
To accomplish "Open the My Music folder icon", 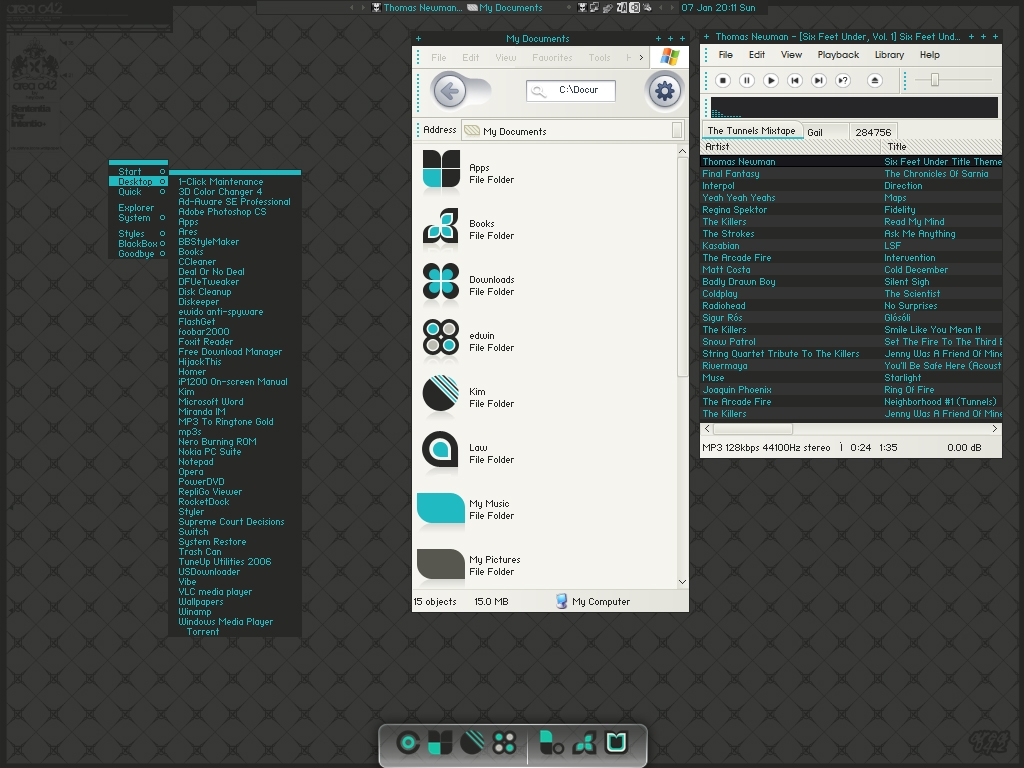I will tap(441, 508).
